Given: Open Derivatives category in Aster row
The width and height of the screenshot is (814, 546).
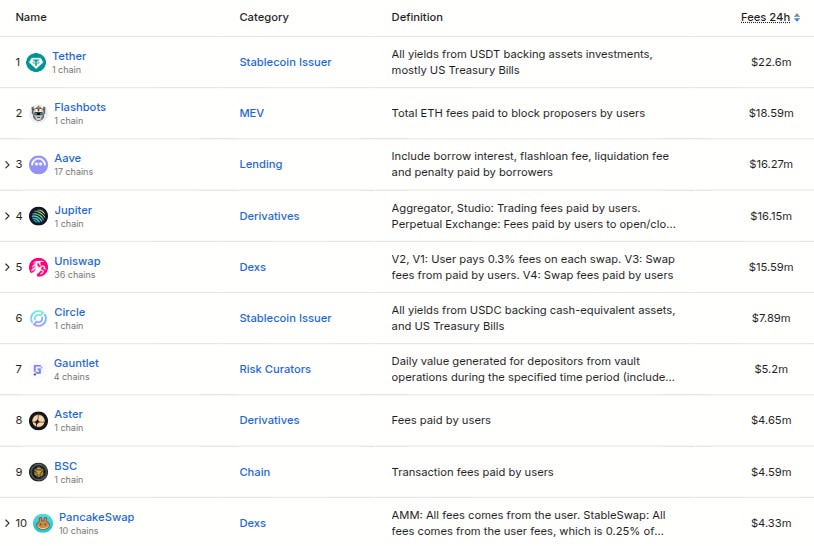Looking at the screenshot, I should click(x=269, y=420).
